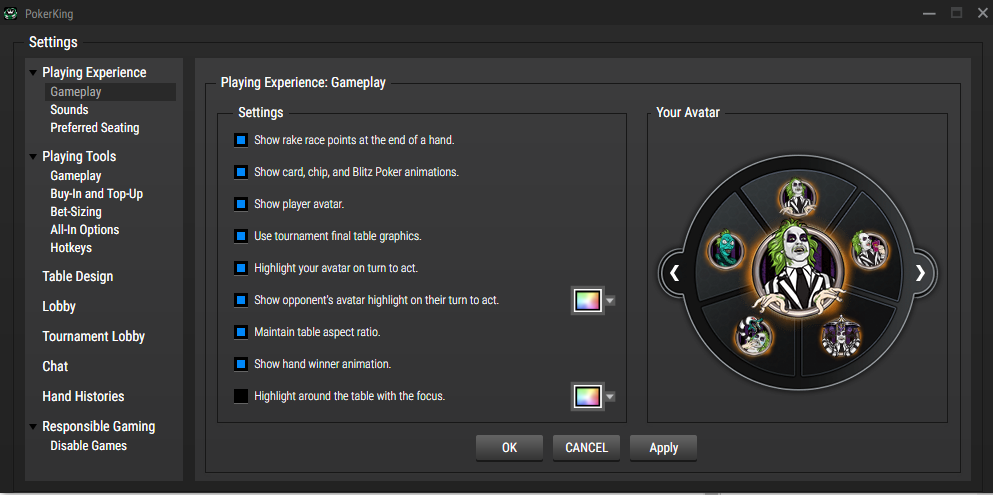993x495 pixels.
Task: Uncheck Maintain table aspect ratio
Action: click(x=241, y=332)
